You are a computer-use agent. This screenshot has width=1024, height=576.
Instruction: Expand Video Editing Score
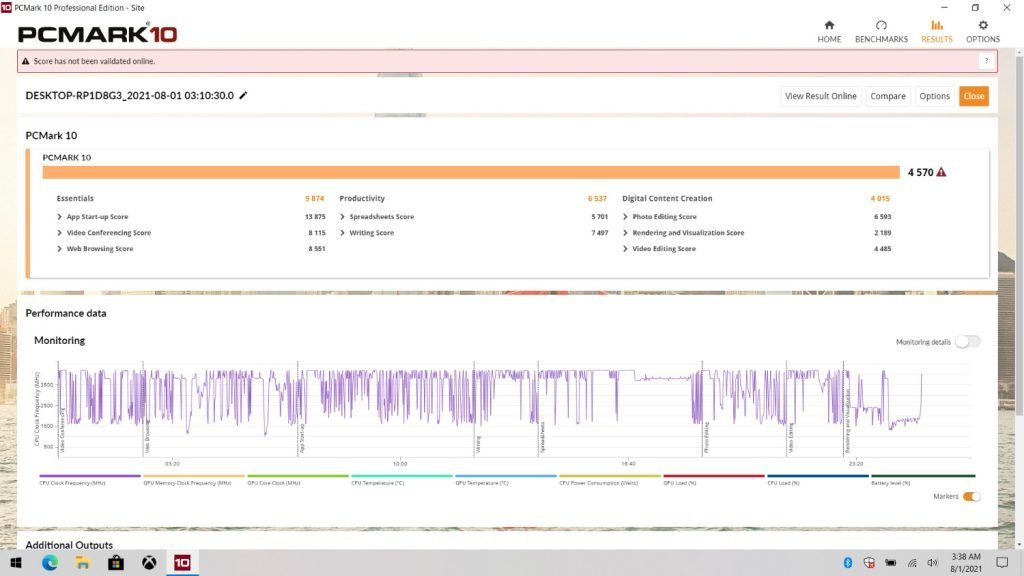pos(625,249)
